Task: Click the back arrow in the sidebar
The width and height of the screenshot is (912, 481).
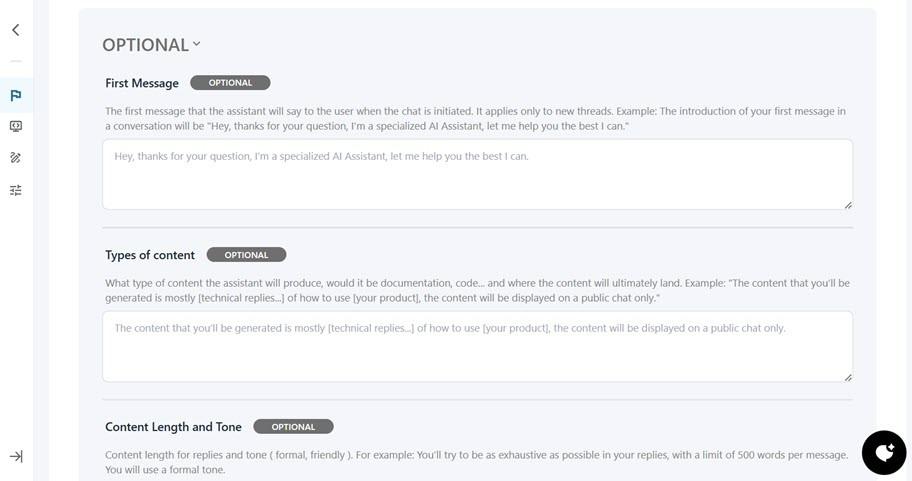Action: (16, 30)
